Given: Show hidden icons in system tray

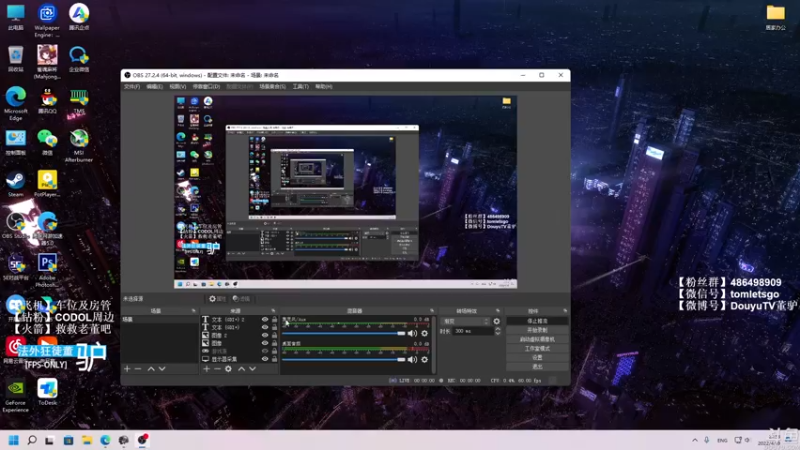Looking at the screenshot, I should (694, 440).
